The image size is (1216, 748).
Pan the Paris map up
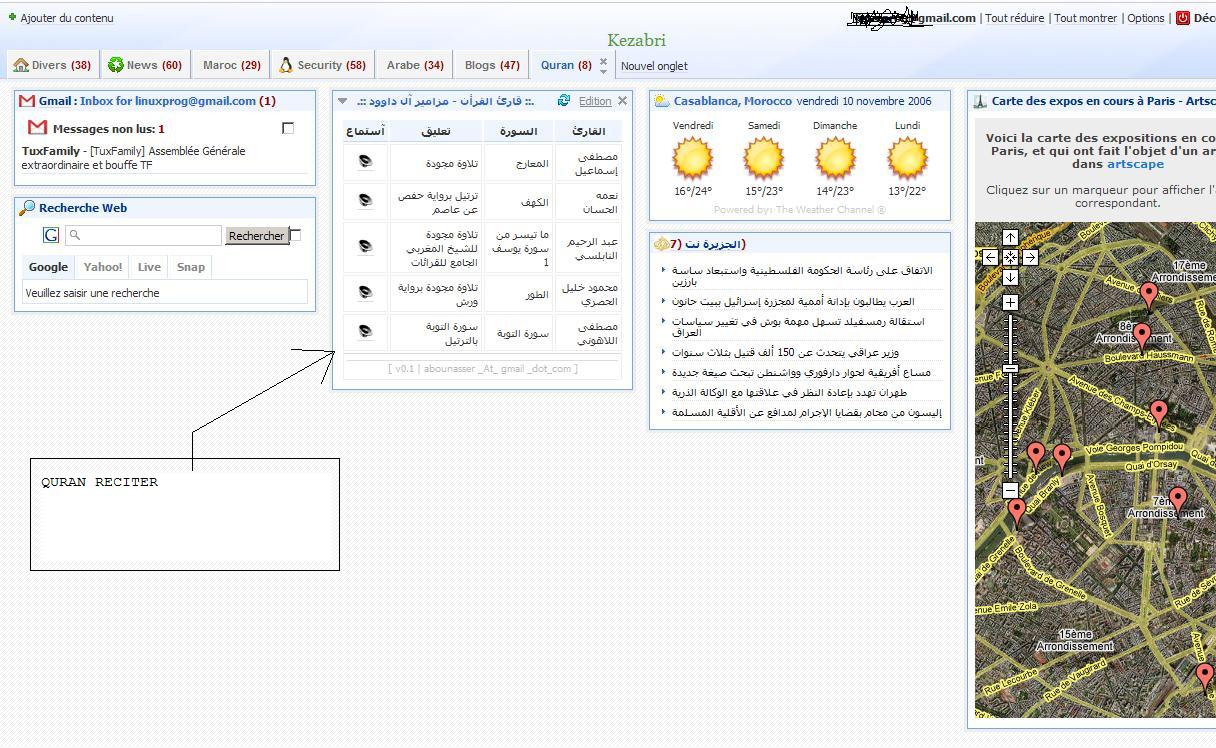(x=1010, y=237)
